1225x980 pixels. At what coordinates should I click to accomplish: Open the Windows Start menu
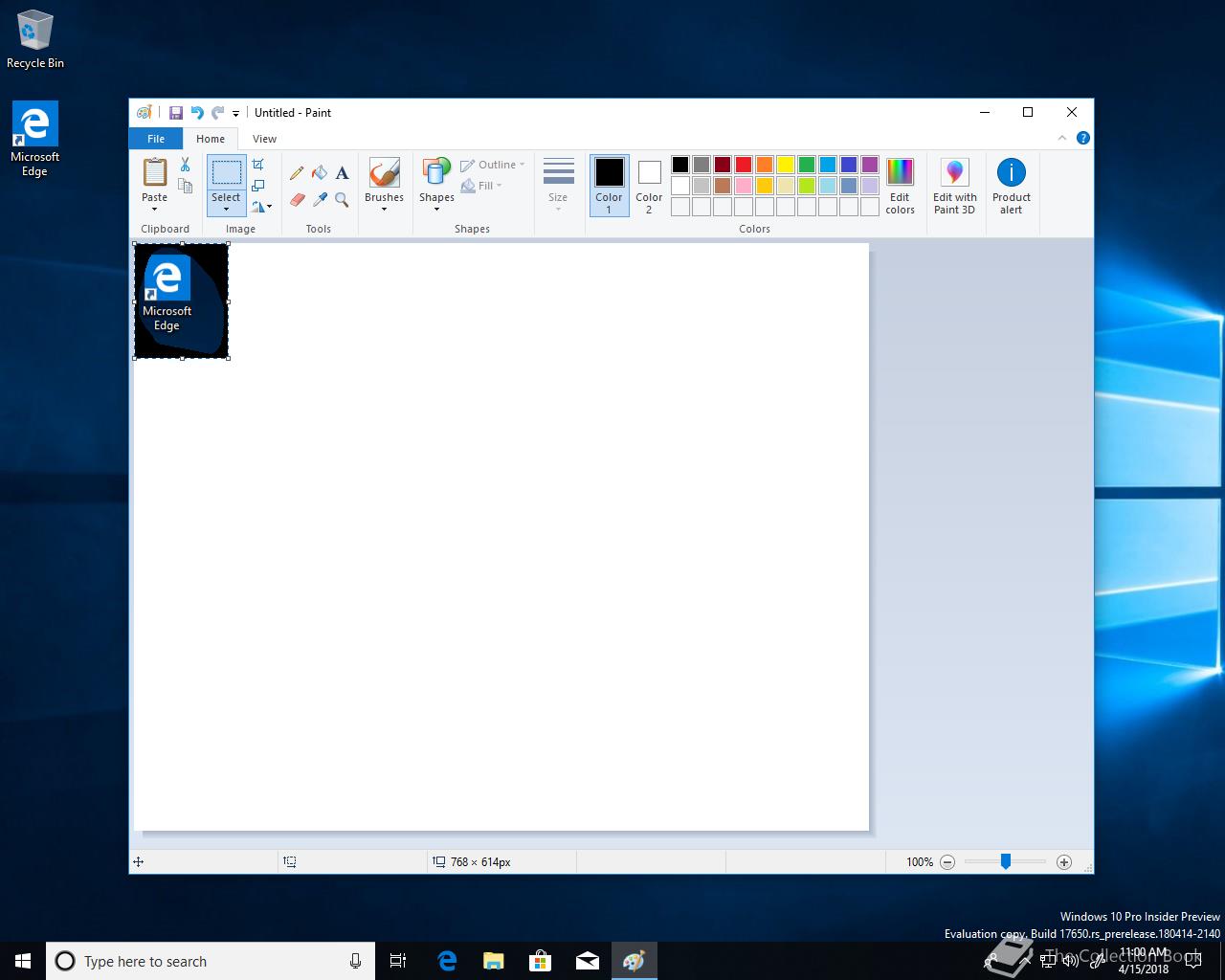(23, 961)
